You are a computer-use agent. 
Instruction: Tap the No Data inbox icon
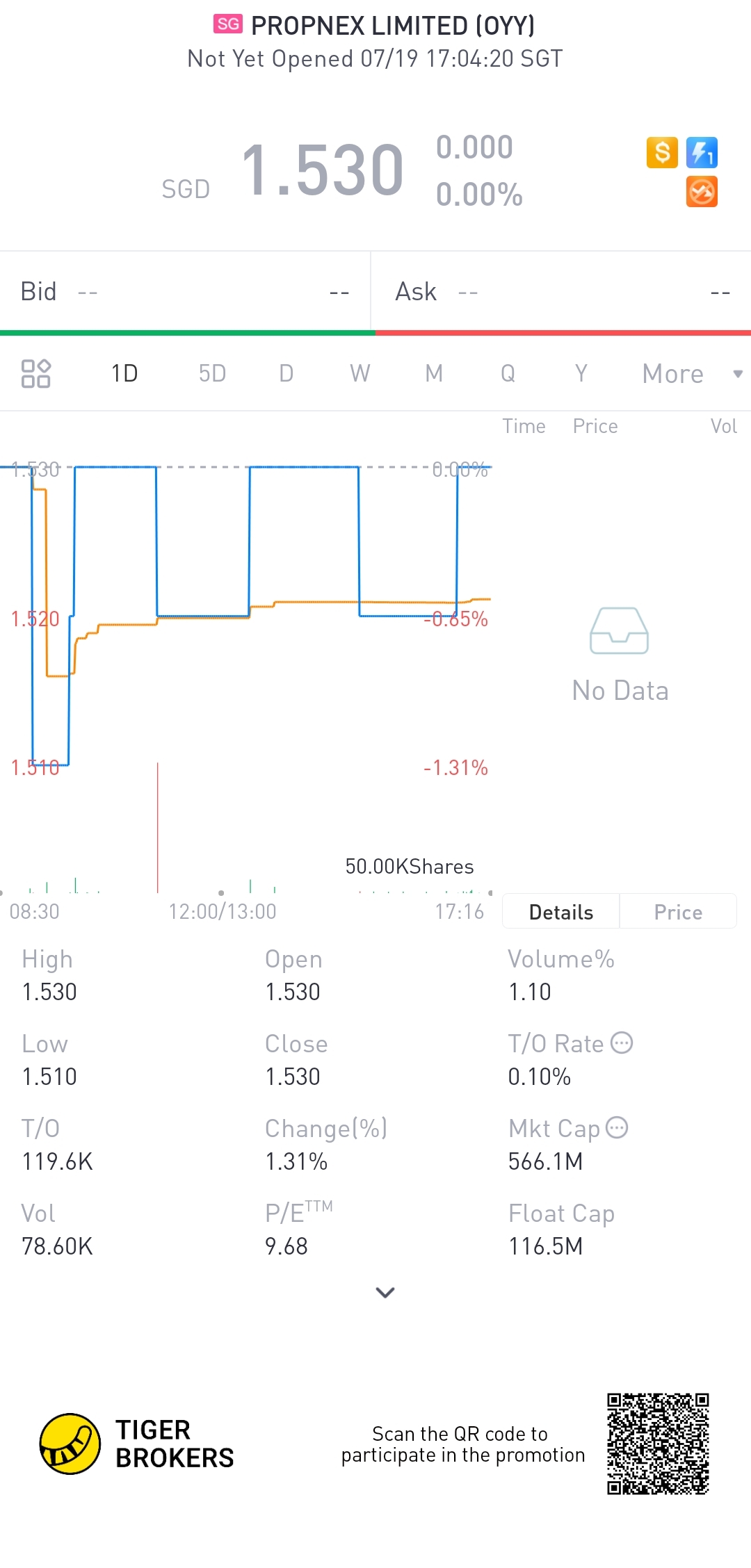pyautogui.click(x=619, y=630)
